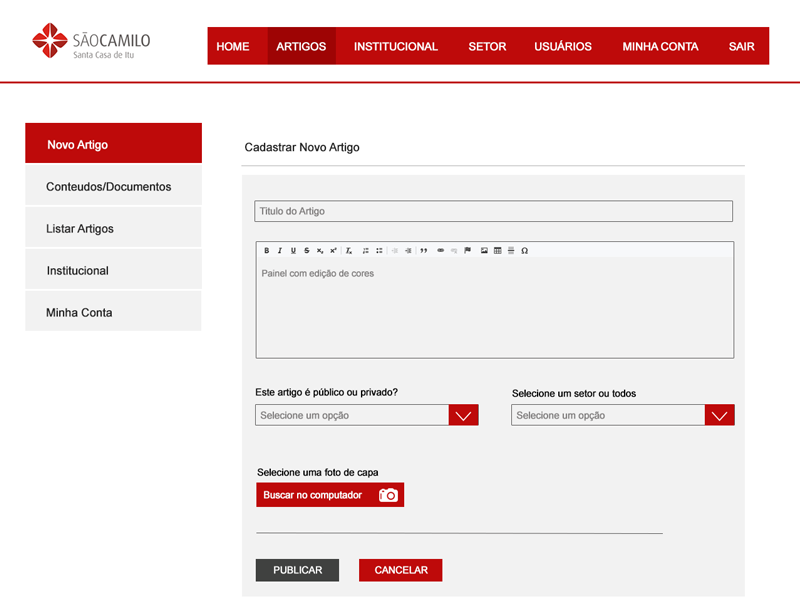Toggle bold formatting in the editor toolbar
The width and height of the screenshot is (800, 600).
coord(267,250)
